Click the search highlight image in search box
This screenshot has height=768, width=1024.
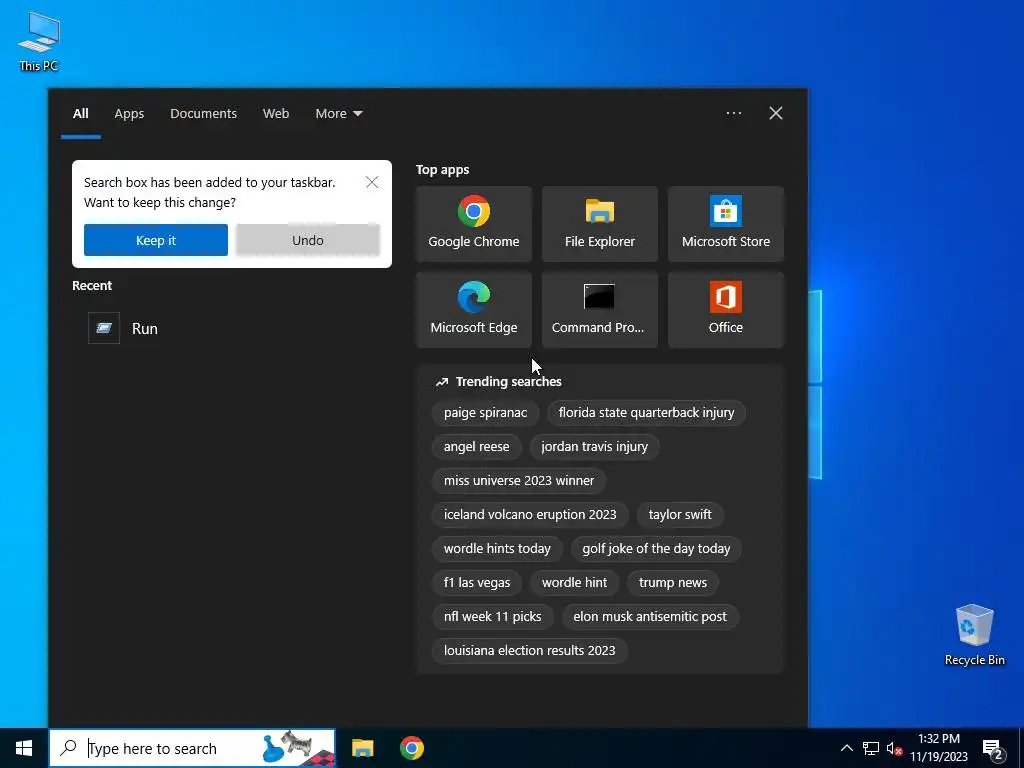click(x=298, y=748)
